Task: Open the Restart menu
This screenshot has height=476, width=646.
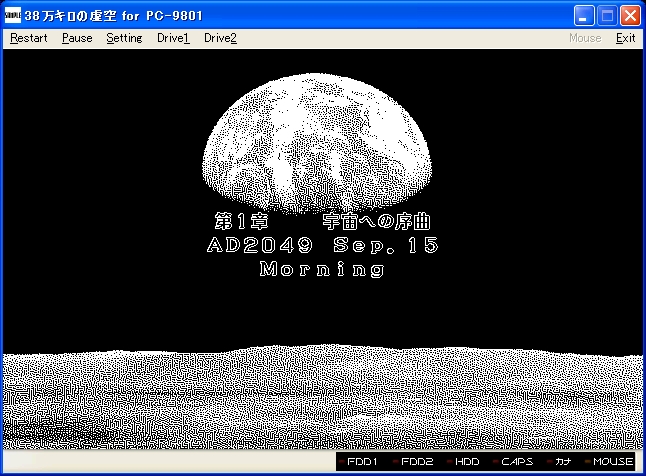Action: 29,38
